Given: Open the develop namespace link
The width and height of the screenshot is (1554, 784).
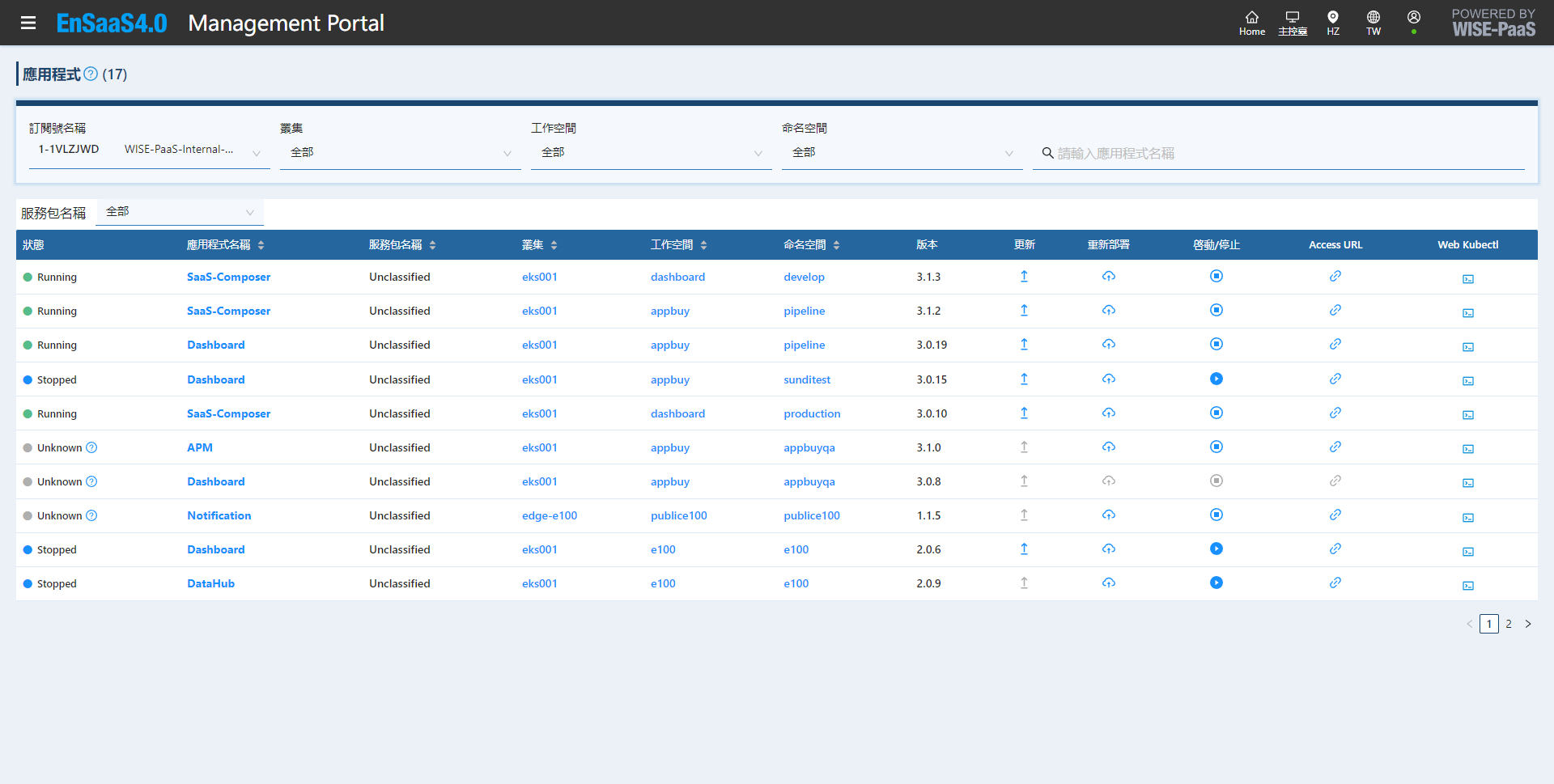Looking at the screenshot, I should (x=804, y=277).
